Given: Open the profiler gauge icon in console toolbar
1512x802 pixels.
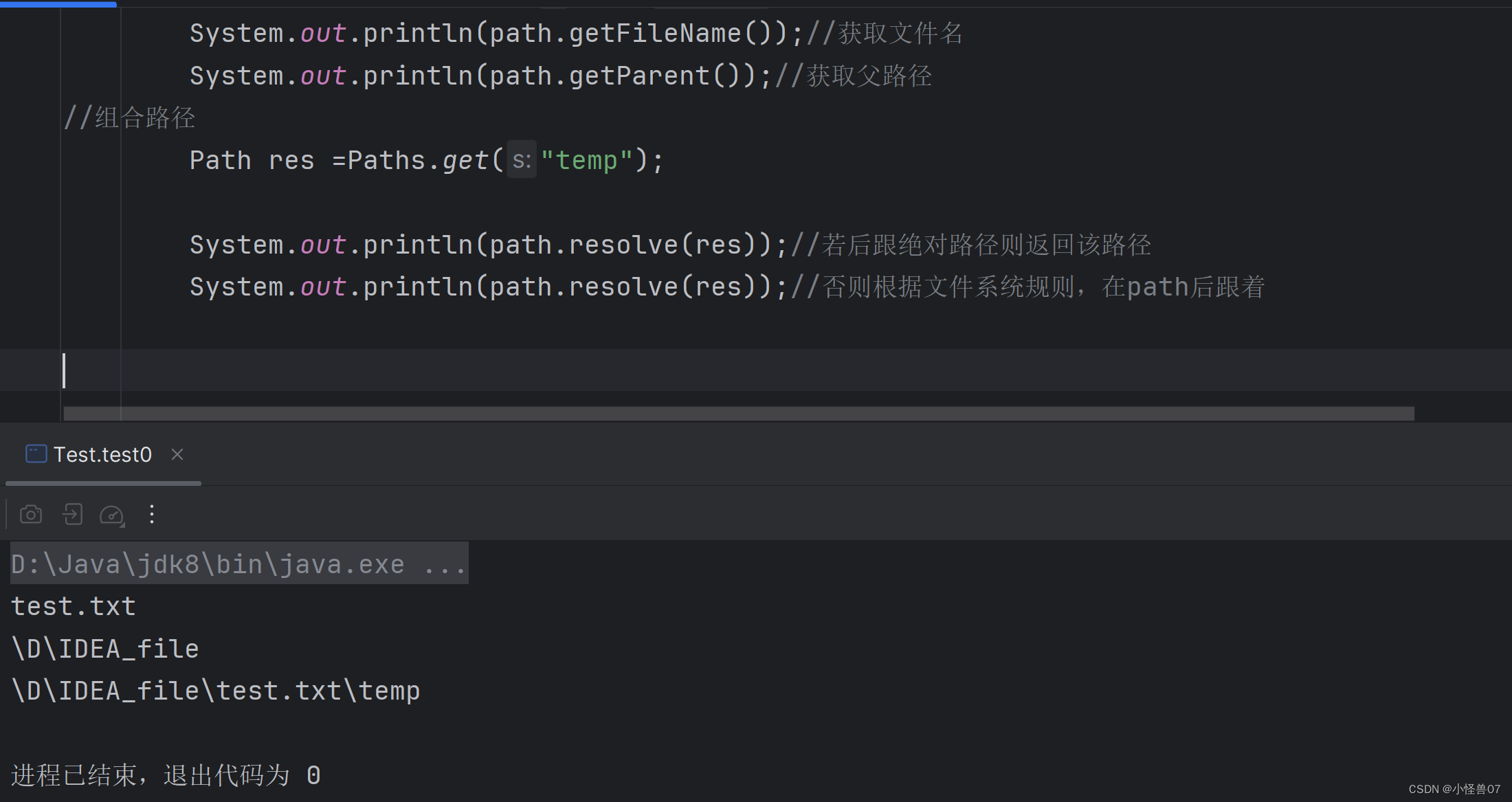Looking at the screenshot, I should pyautogui.click(x=111, y=513).
